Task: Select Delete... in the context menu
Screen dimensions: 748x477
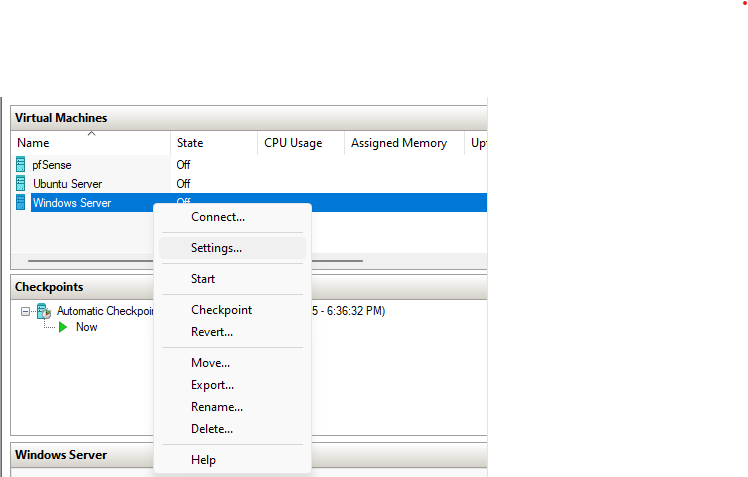Action: [212, 429]
